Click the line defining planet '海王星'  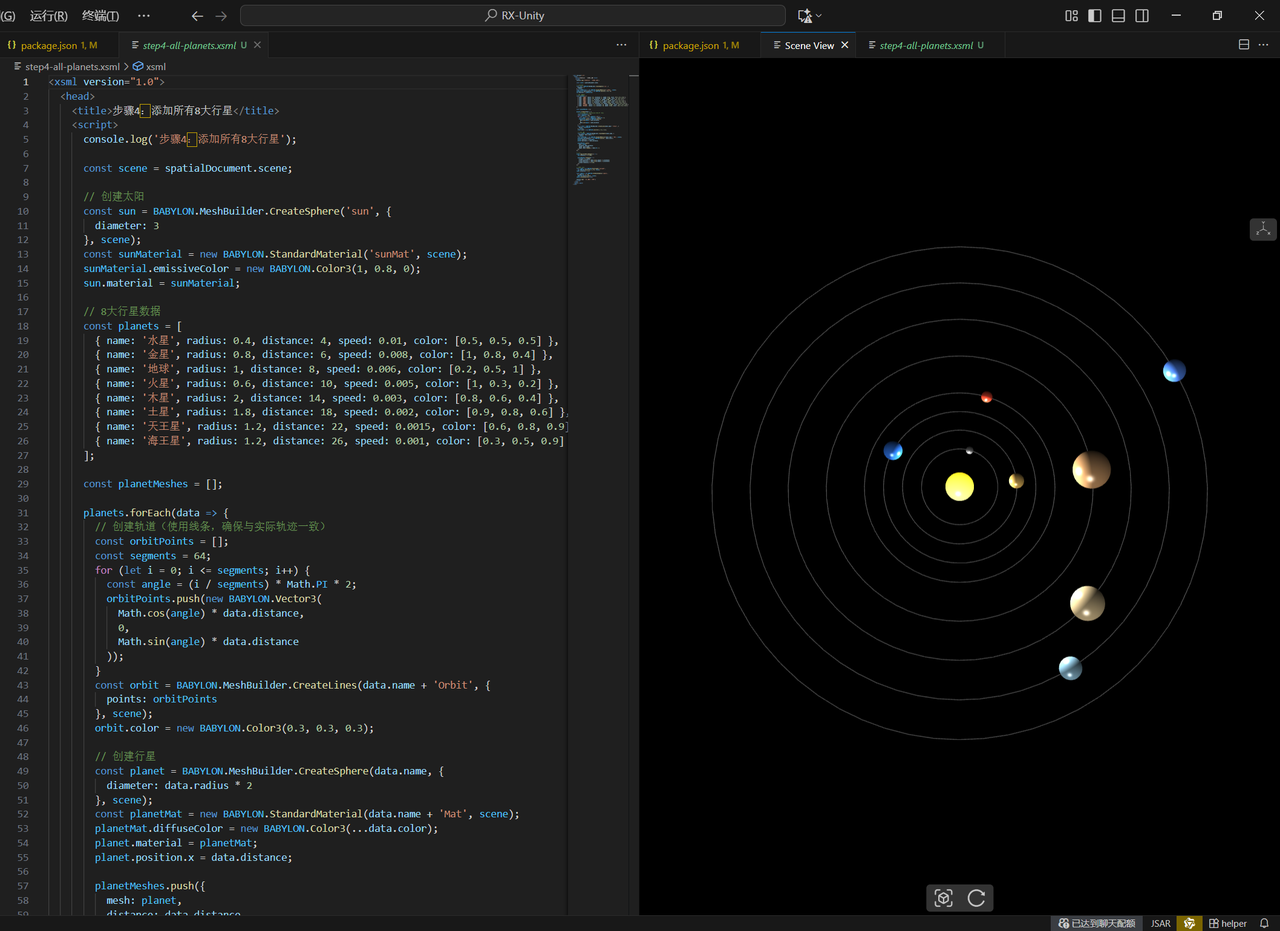tap(330, 440)
